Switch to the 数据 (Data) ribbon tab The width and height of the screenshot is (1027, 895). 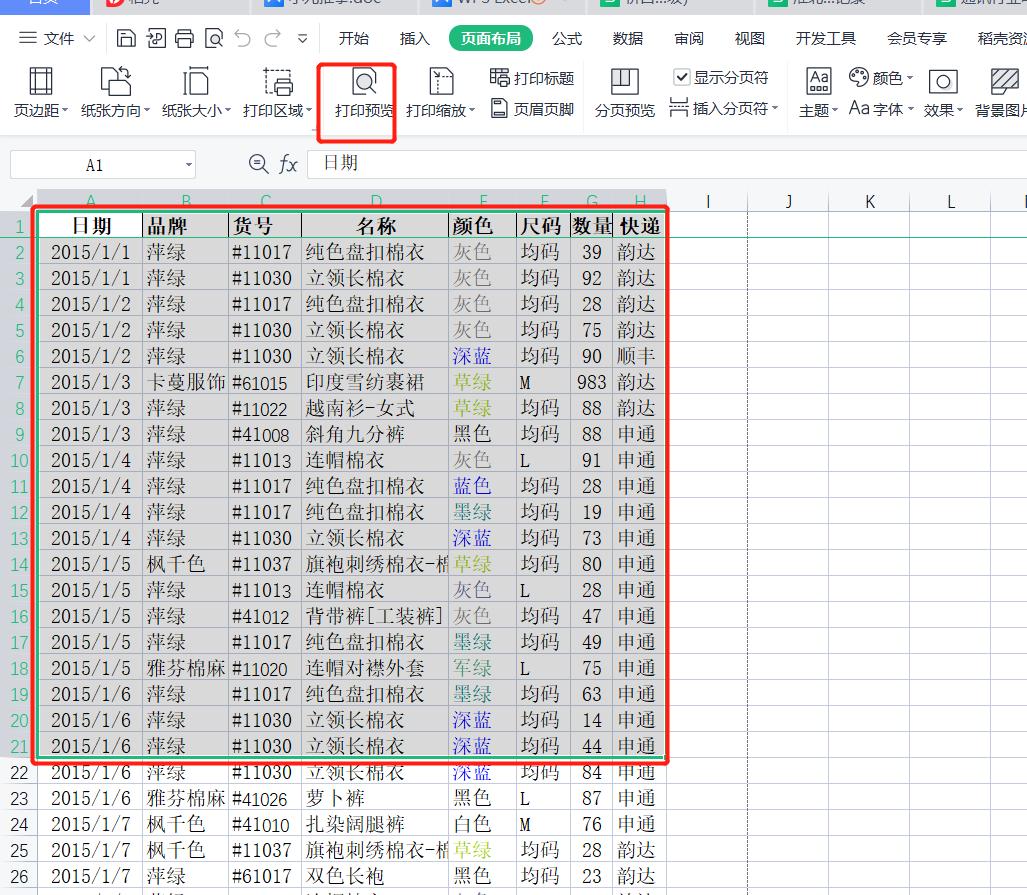point(627,39)
